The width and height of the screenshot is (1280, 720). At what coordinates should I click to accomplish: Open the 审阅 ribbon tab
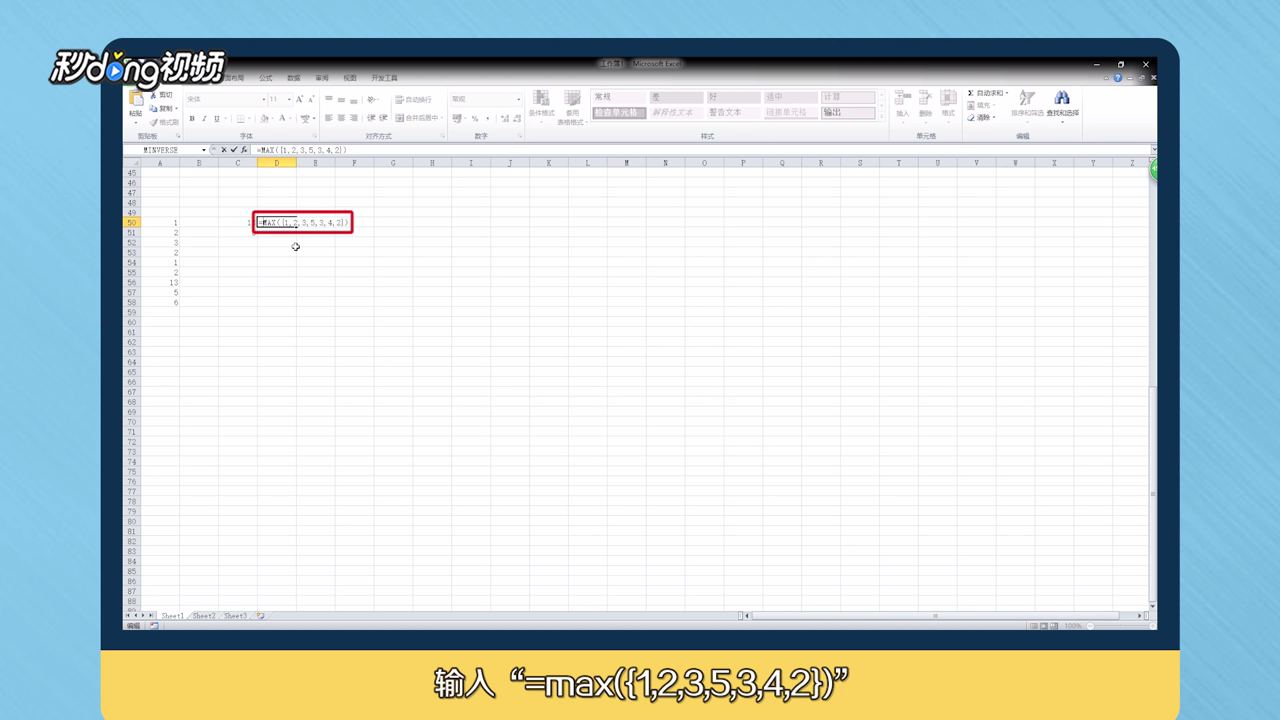pos(321,77)
